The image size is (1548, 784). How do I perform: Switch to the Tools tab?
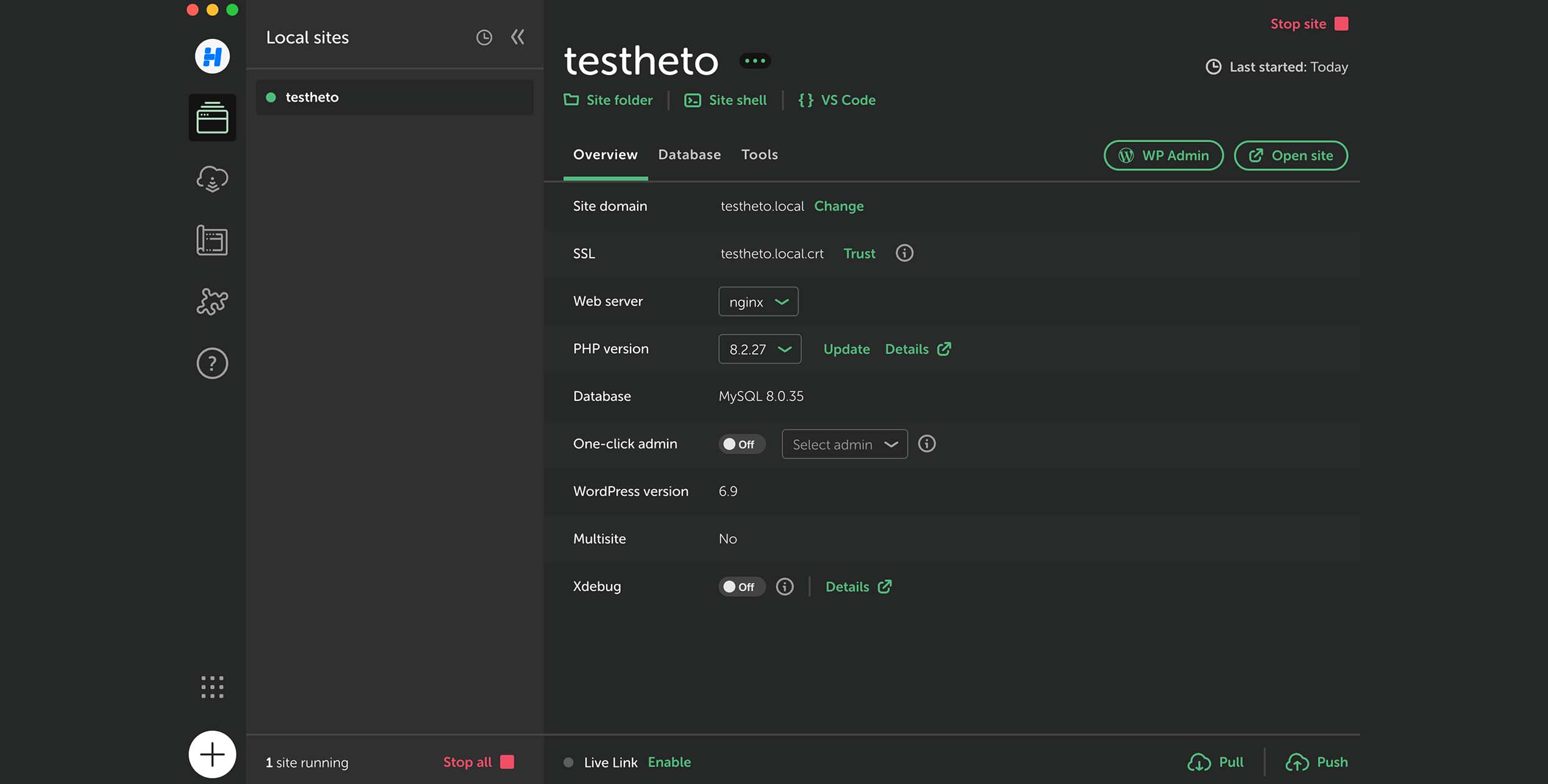(759, 155)
